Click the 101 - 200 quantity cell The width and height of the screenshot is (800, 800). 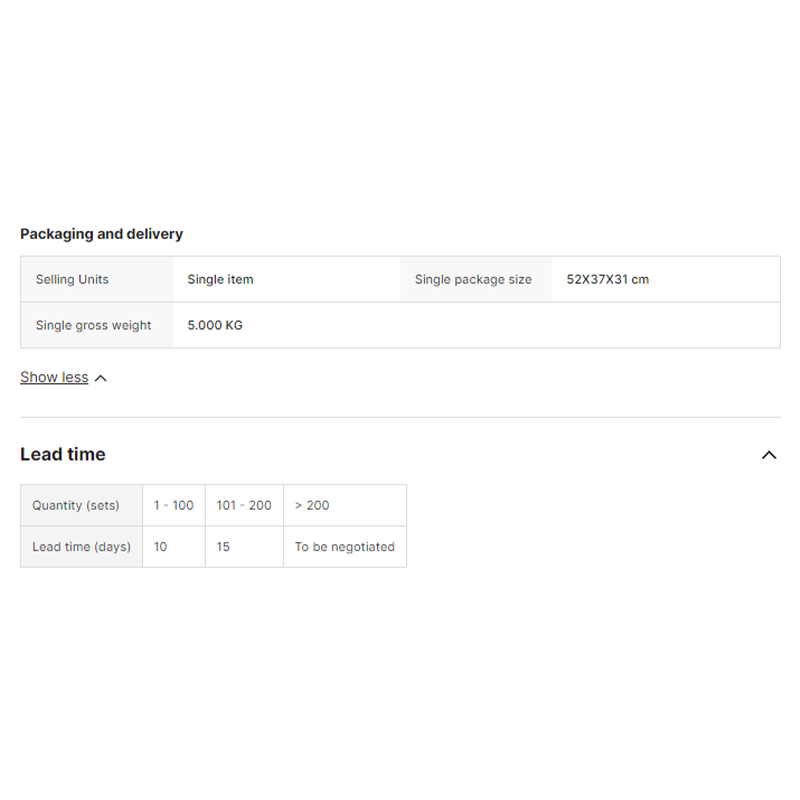point(244,505)
